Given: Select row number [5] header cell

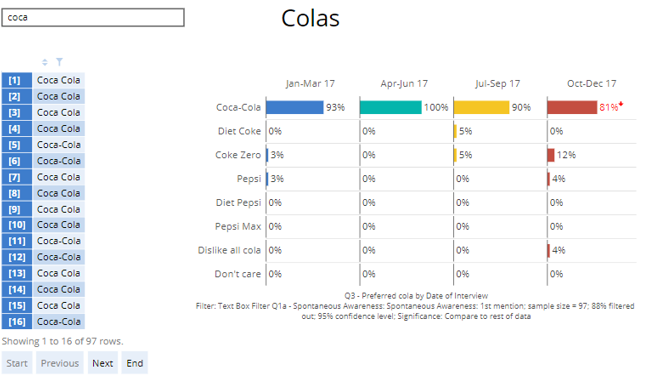Looking at the screenshot, I should pyautogui.click(x=17, y=145).
